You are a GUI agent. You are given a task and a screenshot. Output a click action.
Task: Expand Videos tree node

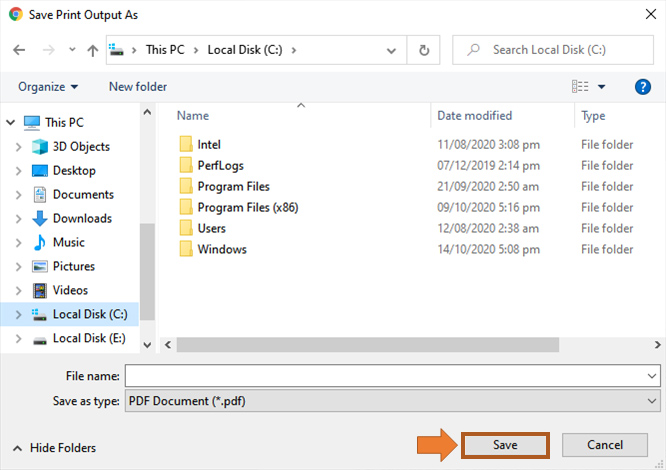(18, 290)
